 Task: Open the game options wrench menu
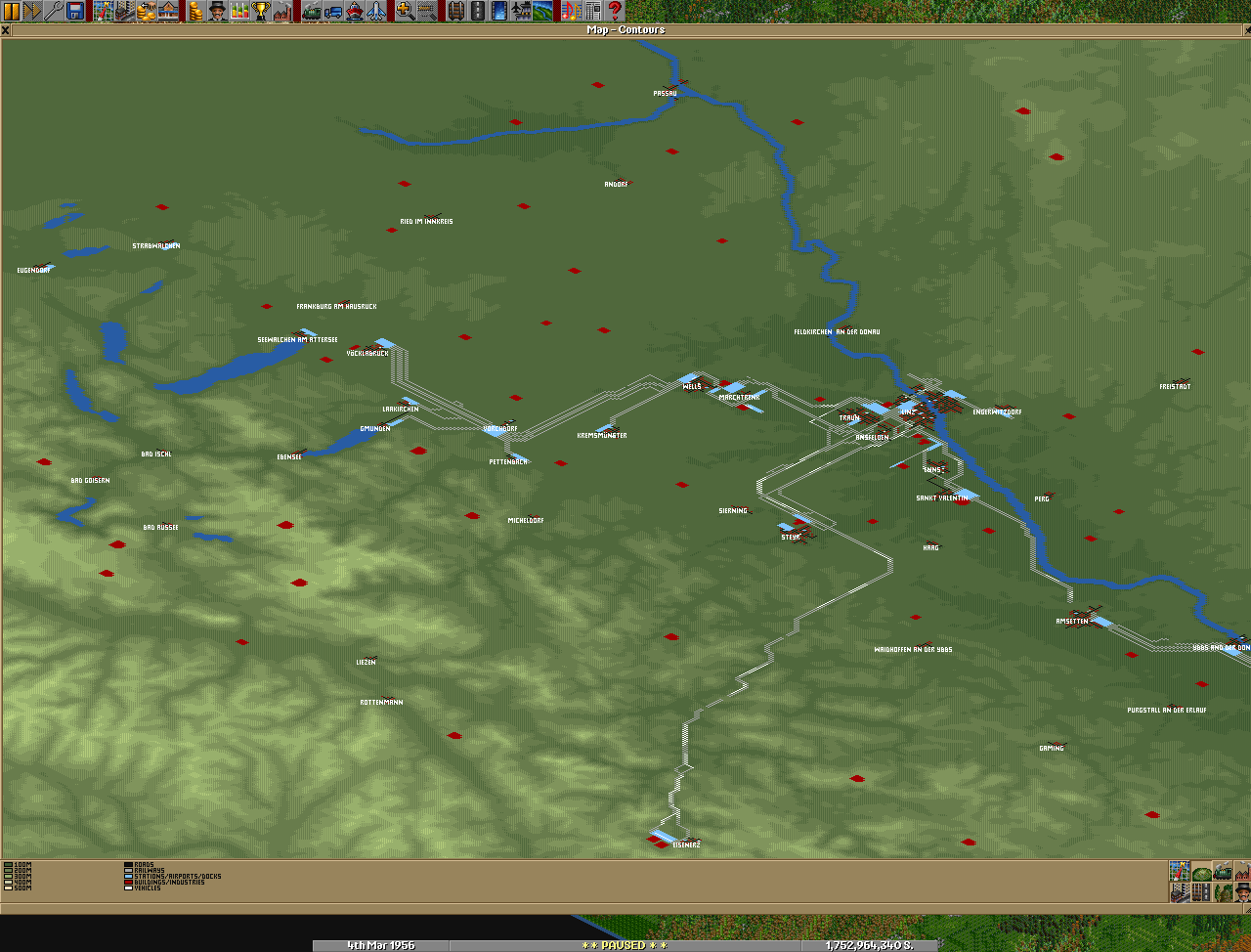[54, 12]
